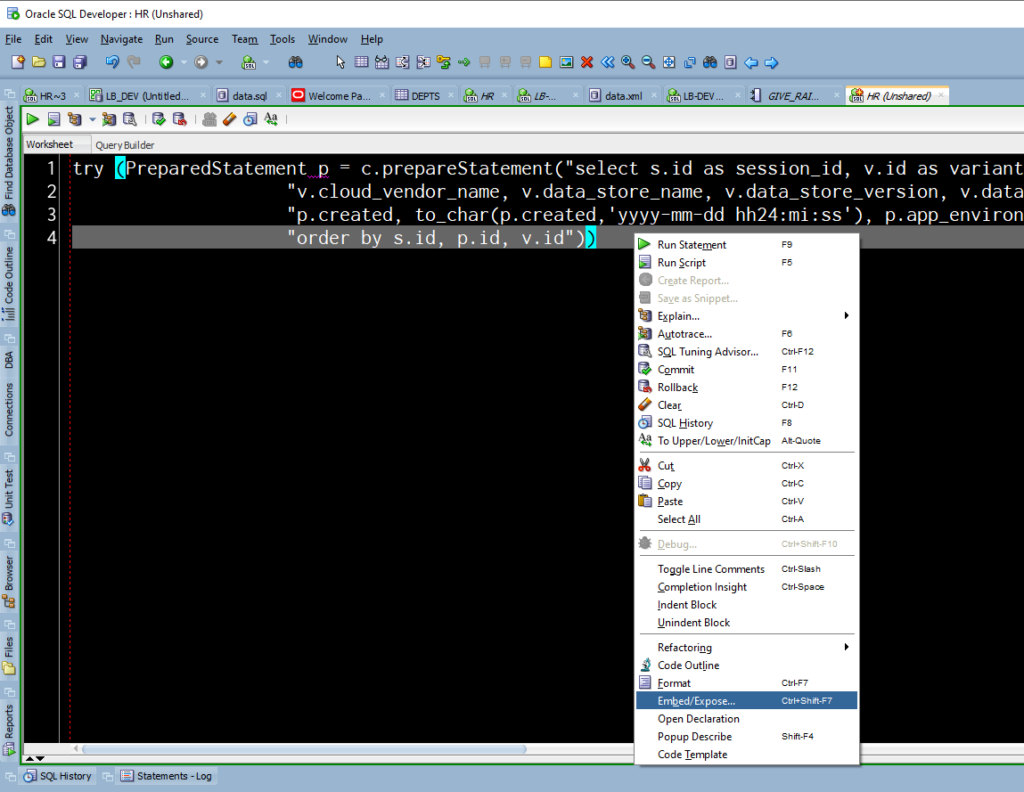Click the red X delete icon in toolbar
Viewport: 1024px width, 792px height.
[x=587, y=62]
